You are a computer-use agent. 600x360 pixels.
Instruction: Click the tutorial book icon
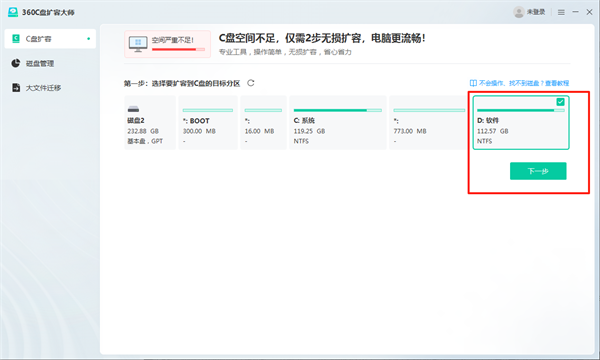coord(473,83)
